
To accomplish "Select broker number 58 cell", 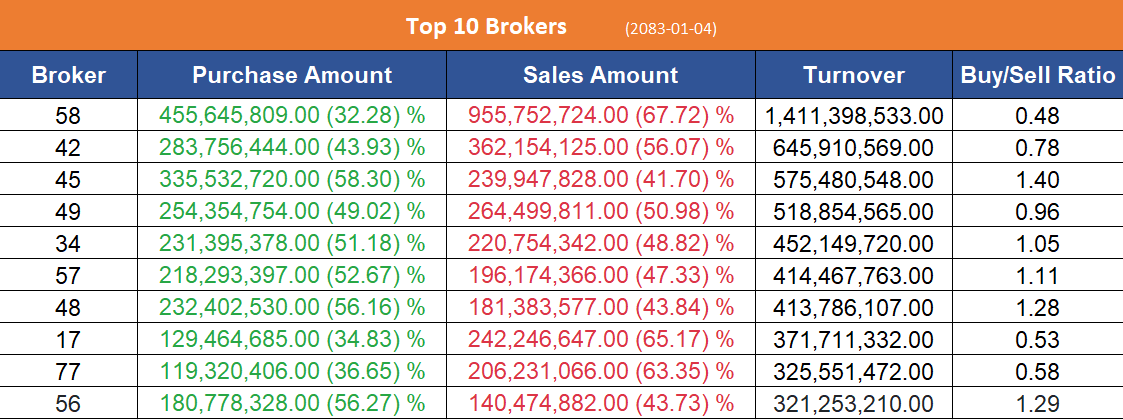I will [x=68, y=115].
